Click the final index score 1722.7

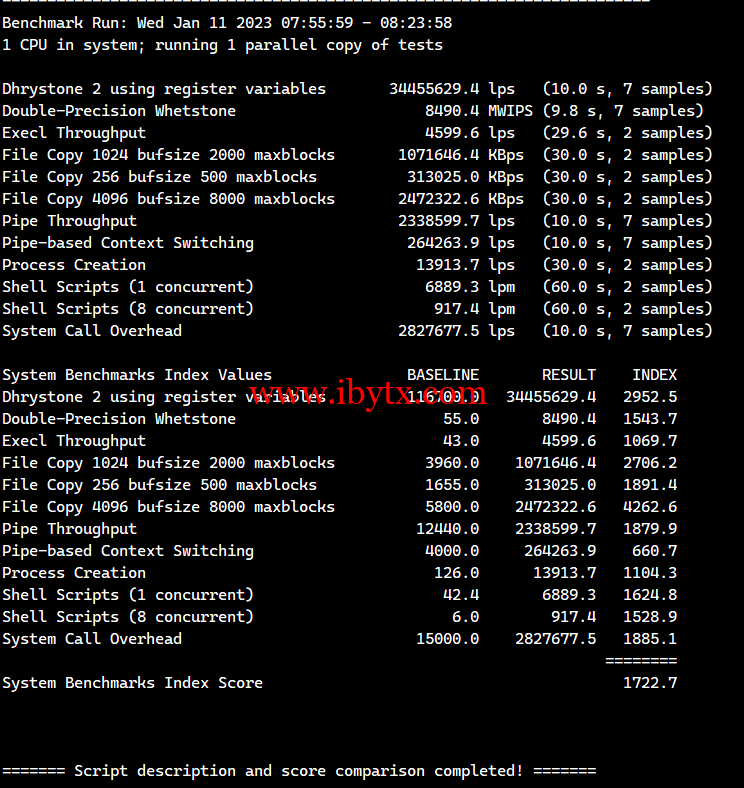(649, 683)
